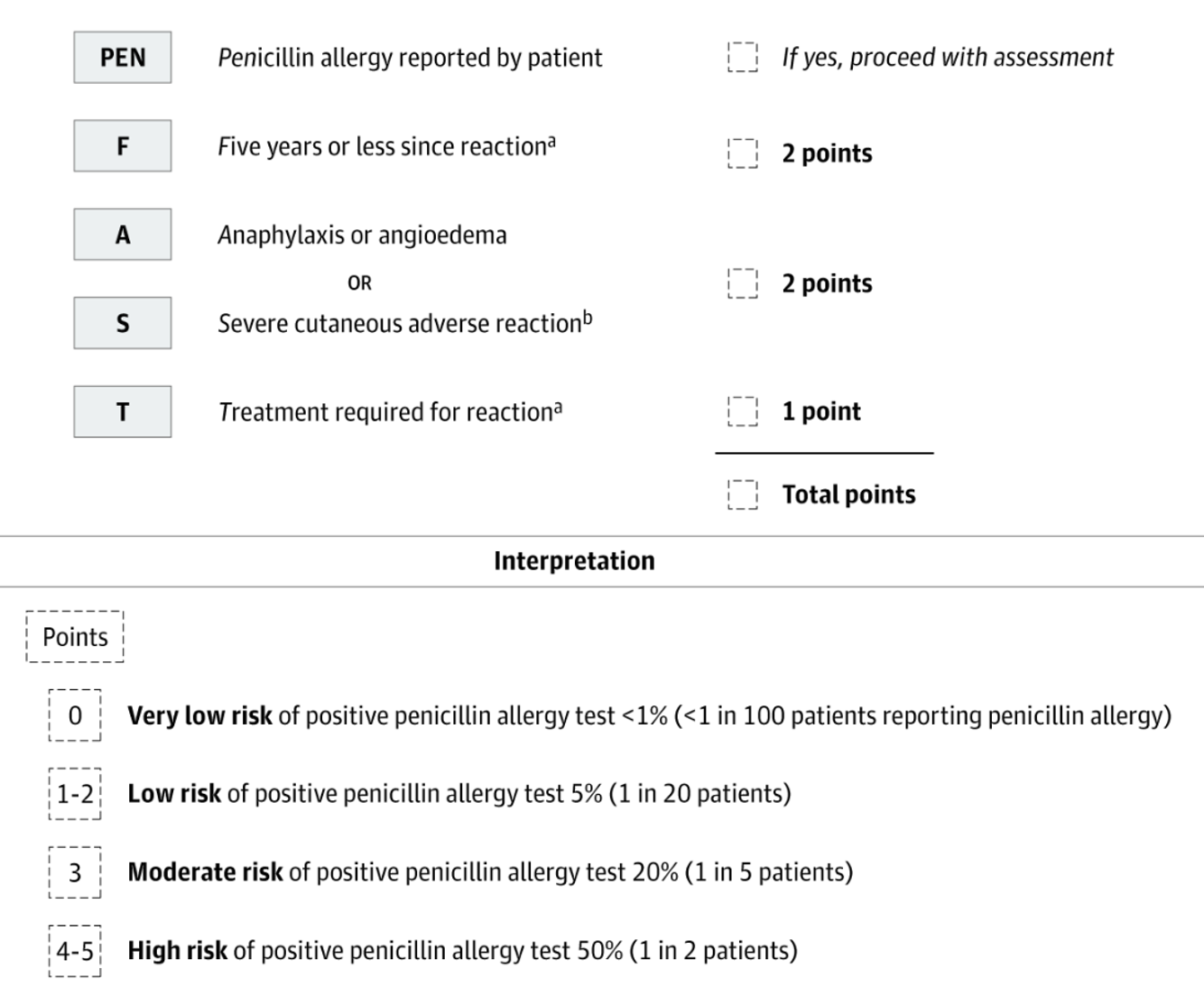Click the Interpretation section heading

(574, 561)
